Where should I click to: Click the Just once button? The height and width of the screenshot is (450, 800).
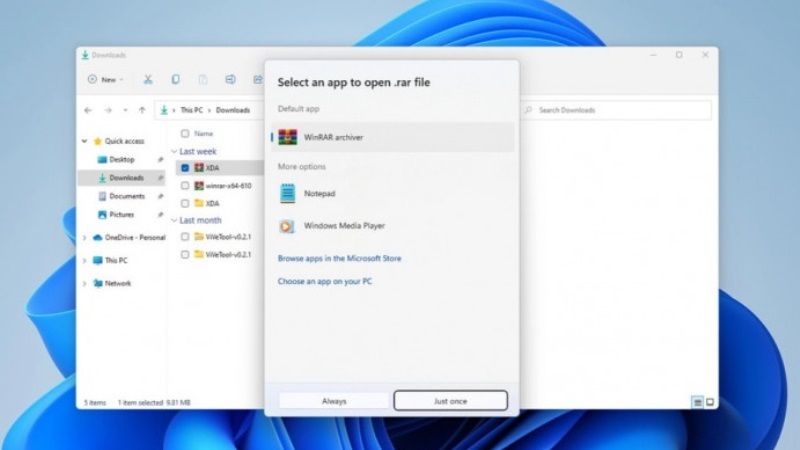(x=451, y=401)
